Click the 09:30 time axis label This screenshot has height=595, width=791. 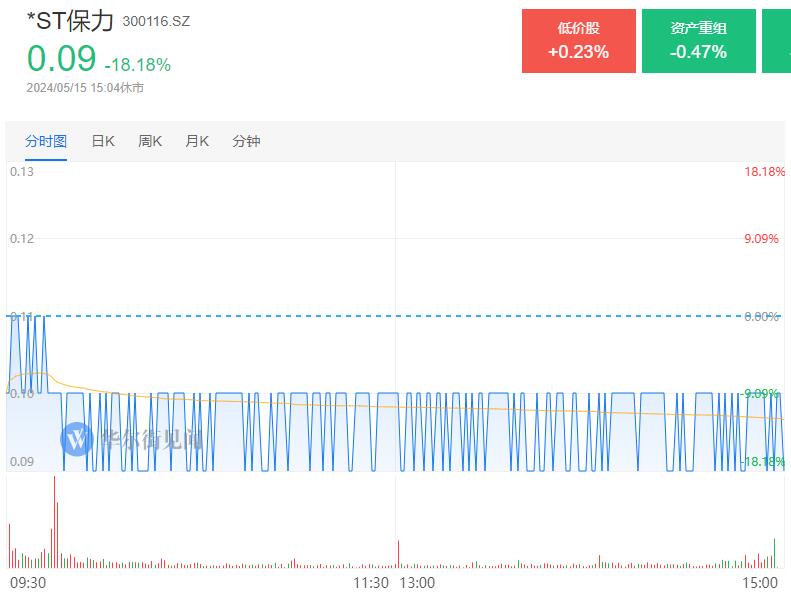tap(28, 583)
